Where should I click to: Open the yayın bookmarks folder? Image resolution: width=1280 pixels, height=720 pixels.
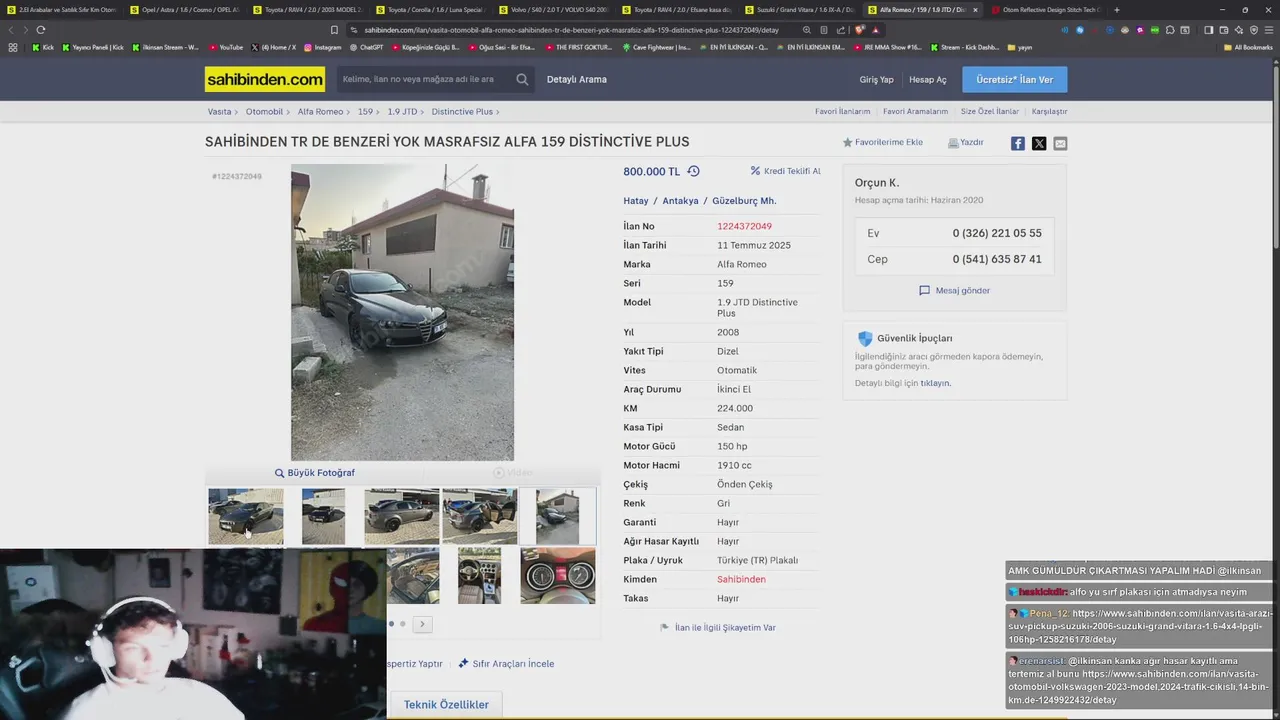tap(1020, 47)
